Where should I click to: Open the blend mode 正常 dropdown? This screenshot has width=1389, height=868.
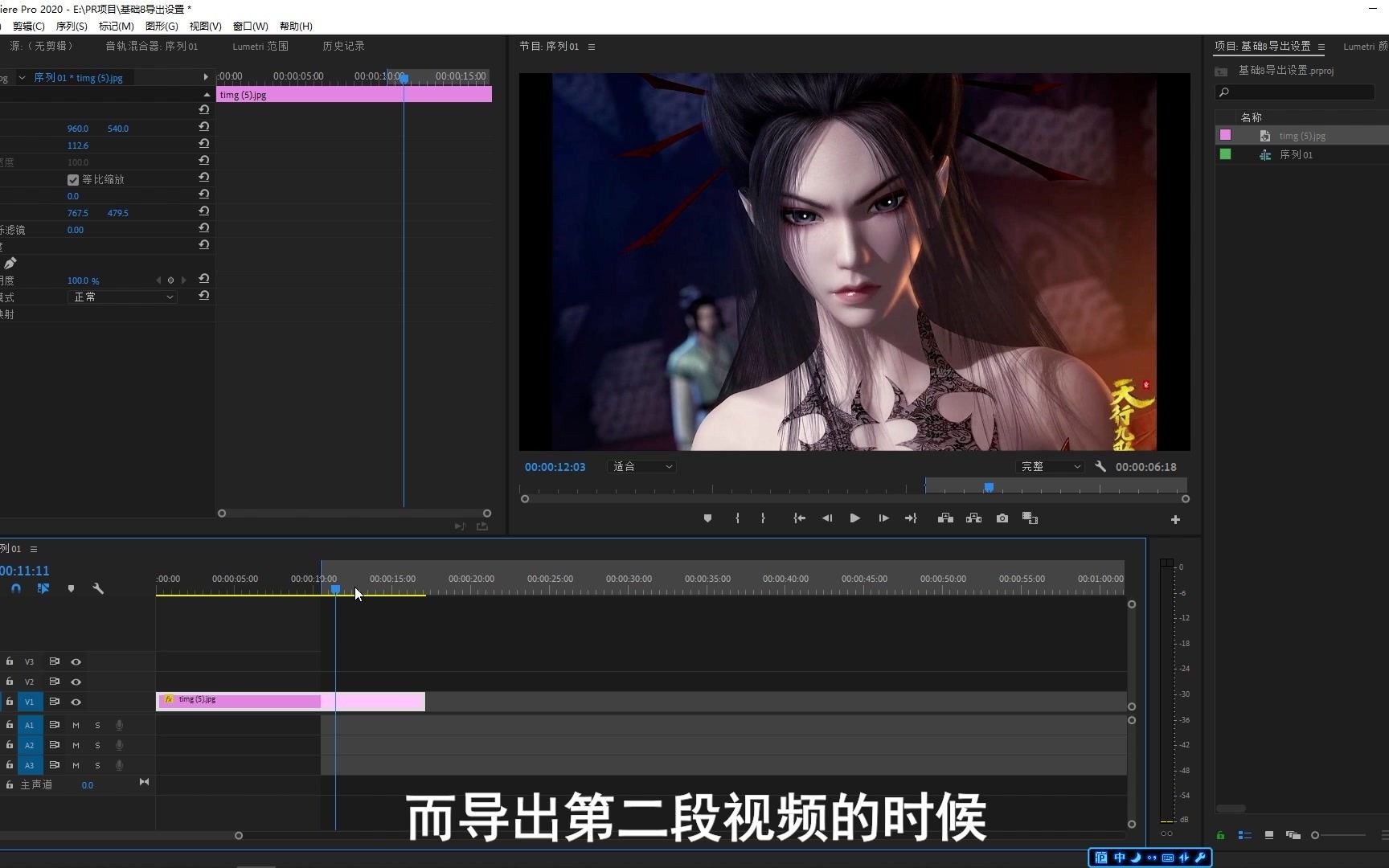(122, 297)
